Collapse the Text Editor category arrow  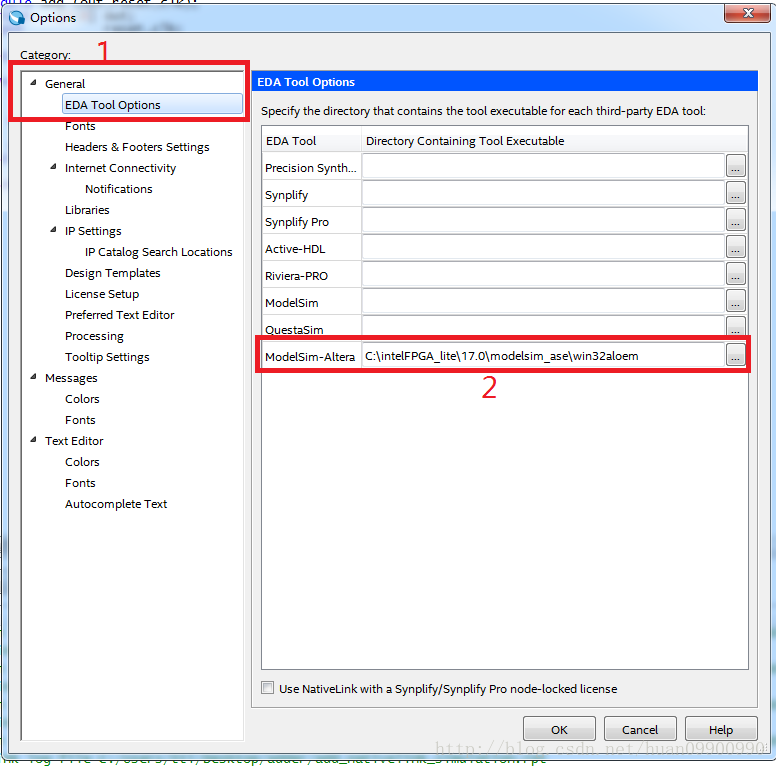34,440
